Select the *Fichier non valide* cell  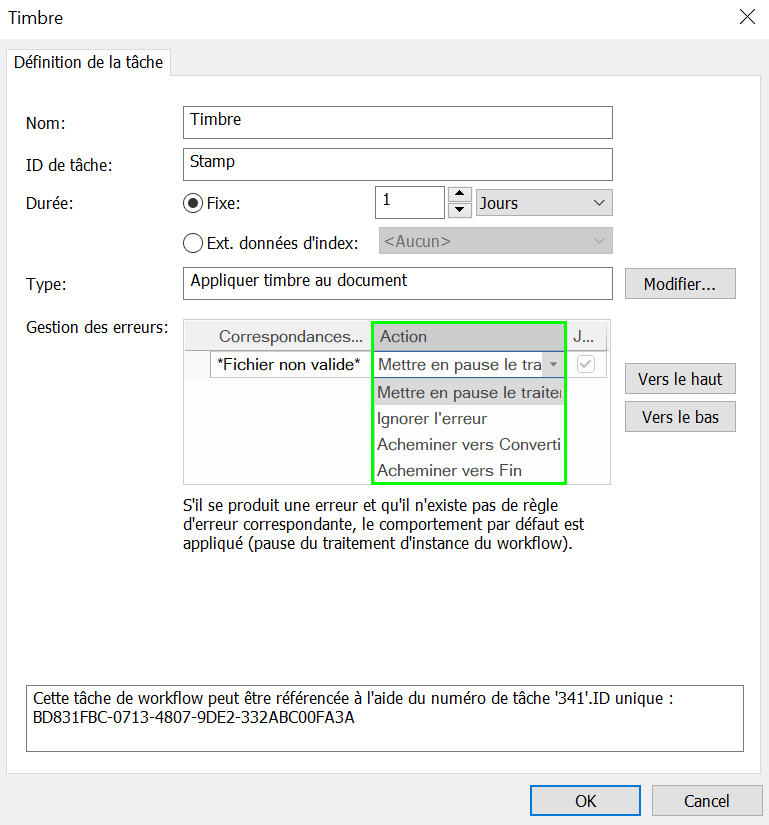(x=291, y=365)
